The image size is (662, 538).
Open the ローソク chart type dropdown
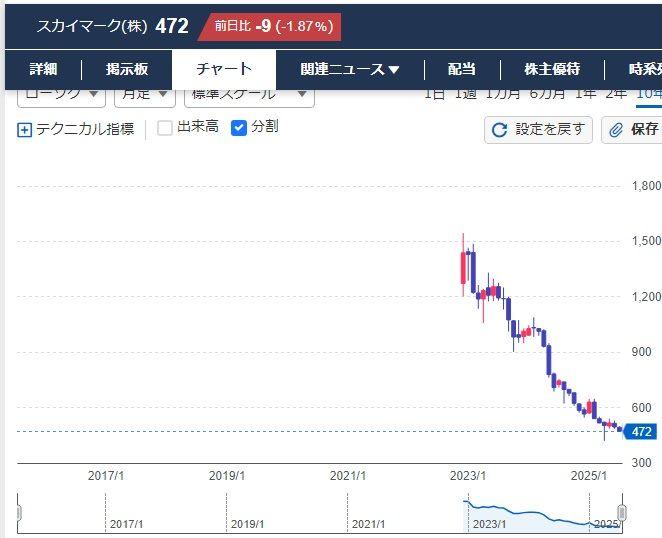click(x=62, y=95)
